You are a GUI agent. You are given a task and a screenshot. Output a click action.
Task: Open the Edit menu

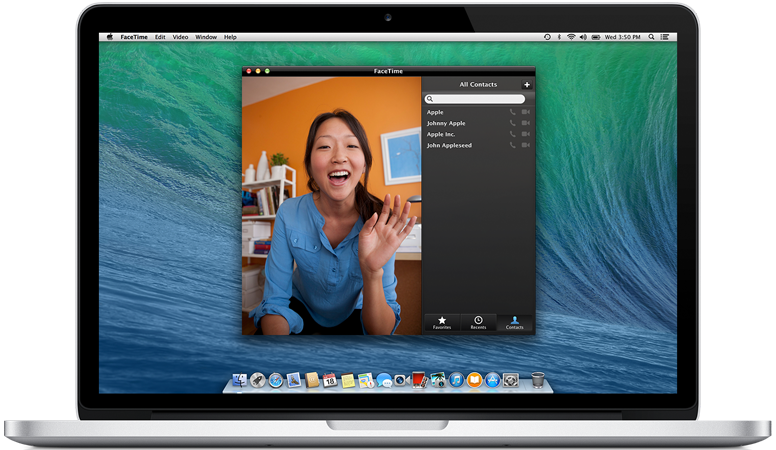(x=160, y=37)
